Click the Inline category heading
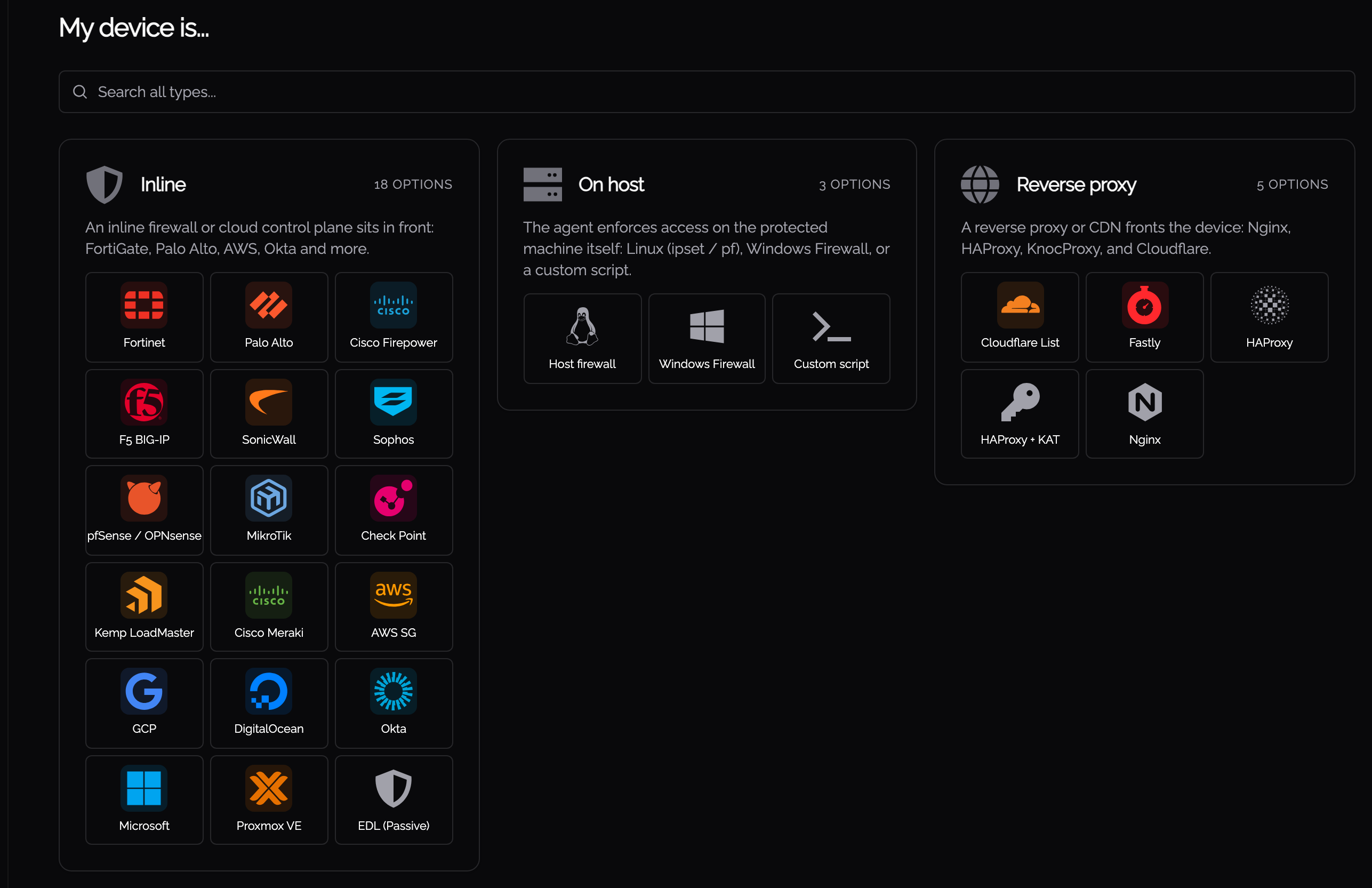Screen dimensions: 1372x888 163,185
